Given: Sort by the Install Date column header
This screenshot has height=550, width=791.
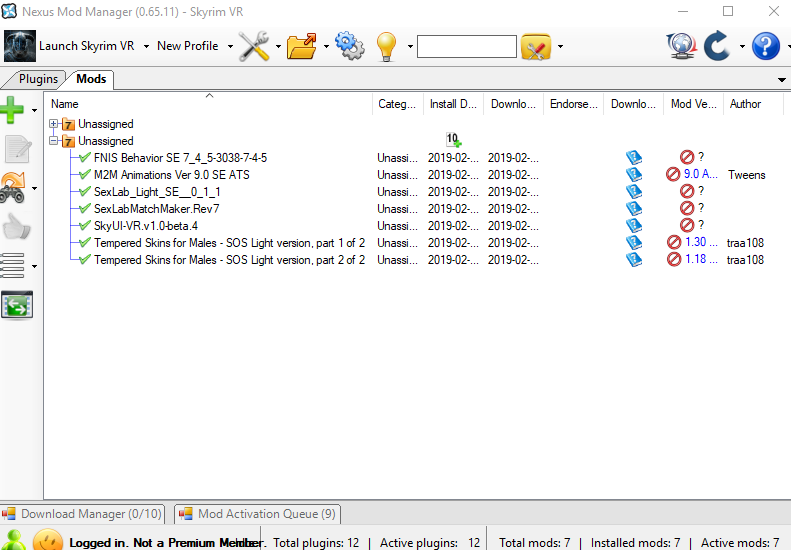Looking at the screenshot, I should (454, 104).
